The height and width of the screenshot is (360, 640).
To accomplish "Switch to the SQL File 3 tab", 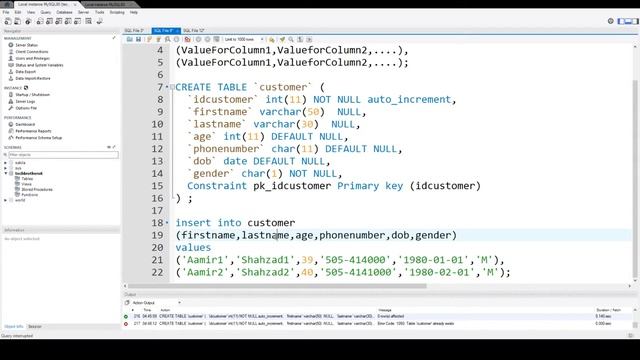I will click(134, 31).
